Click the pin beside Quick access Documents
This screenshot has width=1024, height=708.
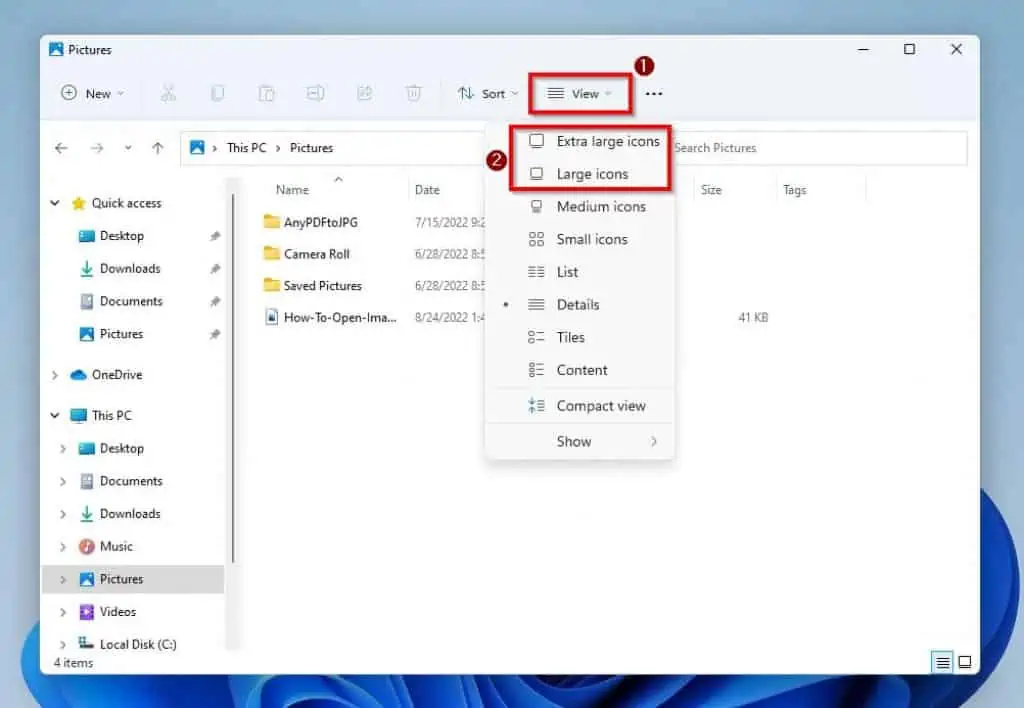215,301
